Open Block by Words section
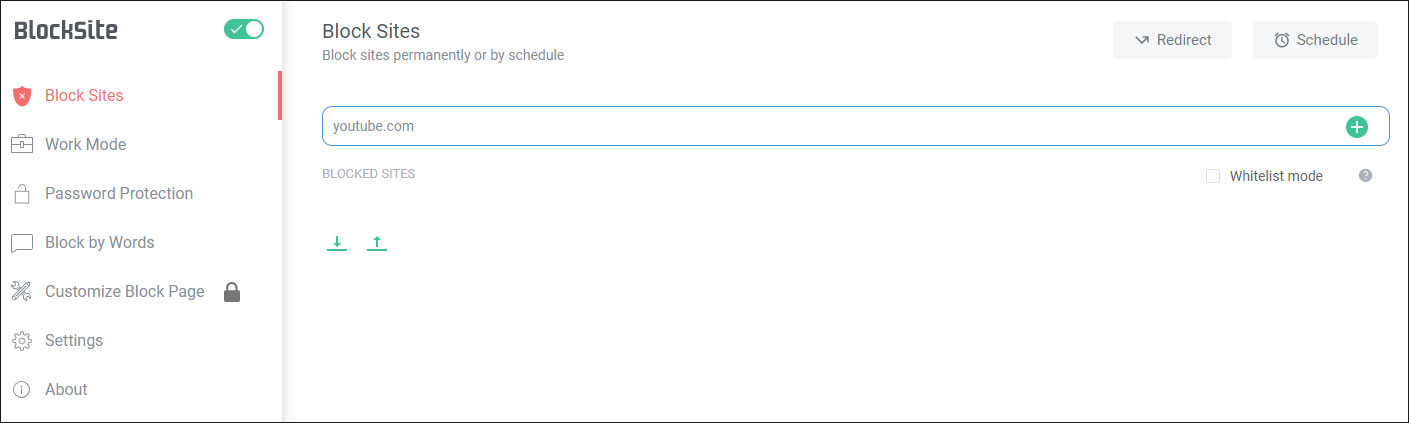The image size is (1409, 423). [100, 243]
